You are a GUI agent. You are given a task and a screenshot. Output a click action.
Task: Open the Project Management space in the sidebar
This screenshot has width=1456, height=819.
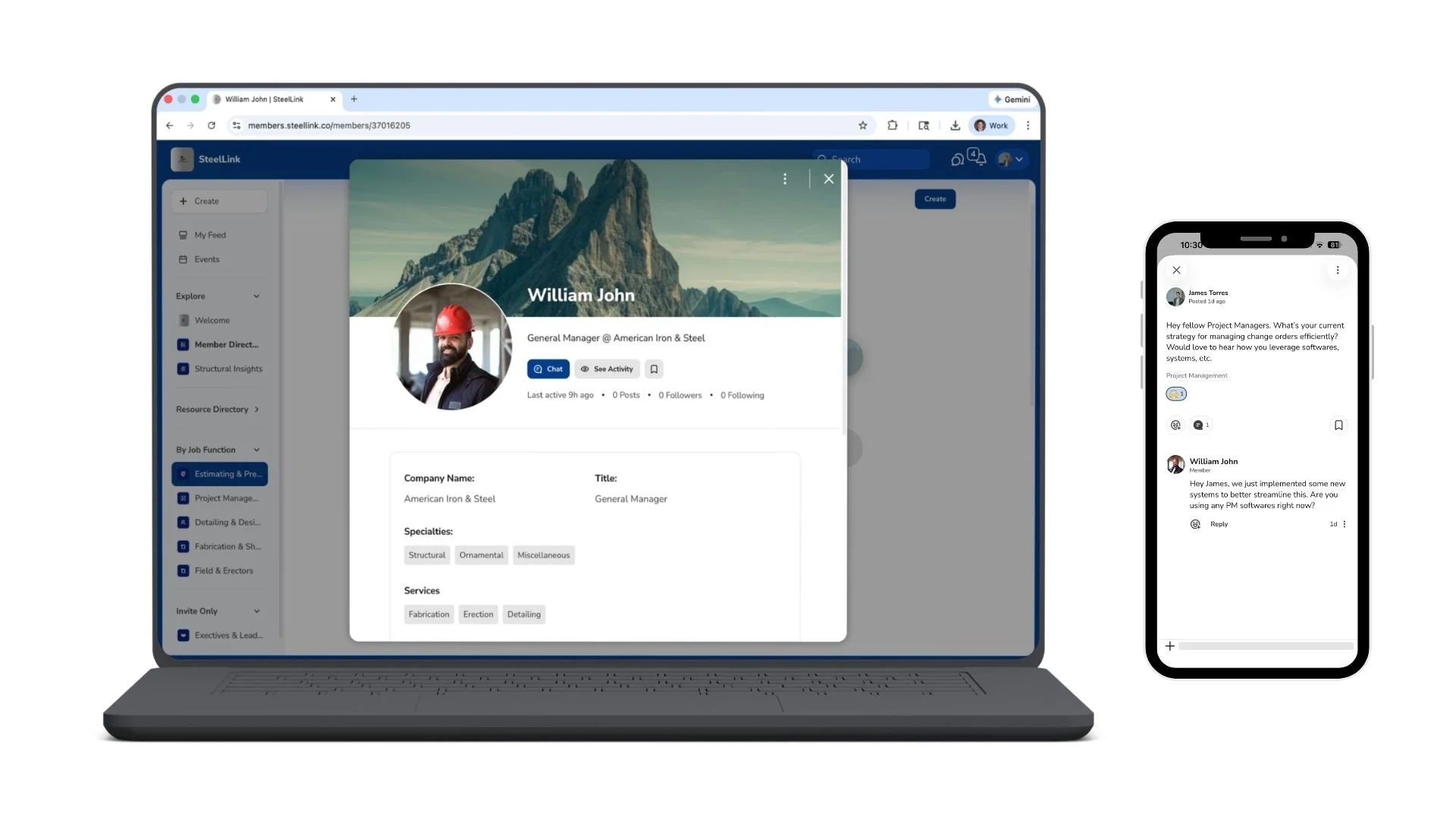[225, 498]
